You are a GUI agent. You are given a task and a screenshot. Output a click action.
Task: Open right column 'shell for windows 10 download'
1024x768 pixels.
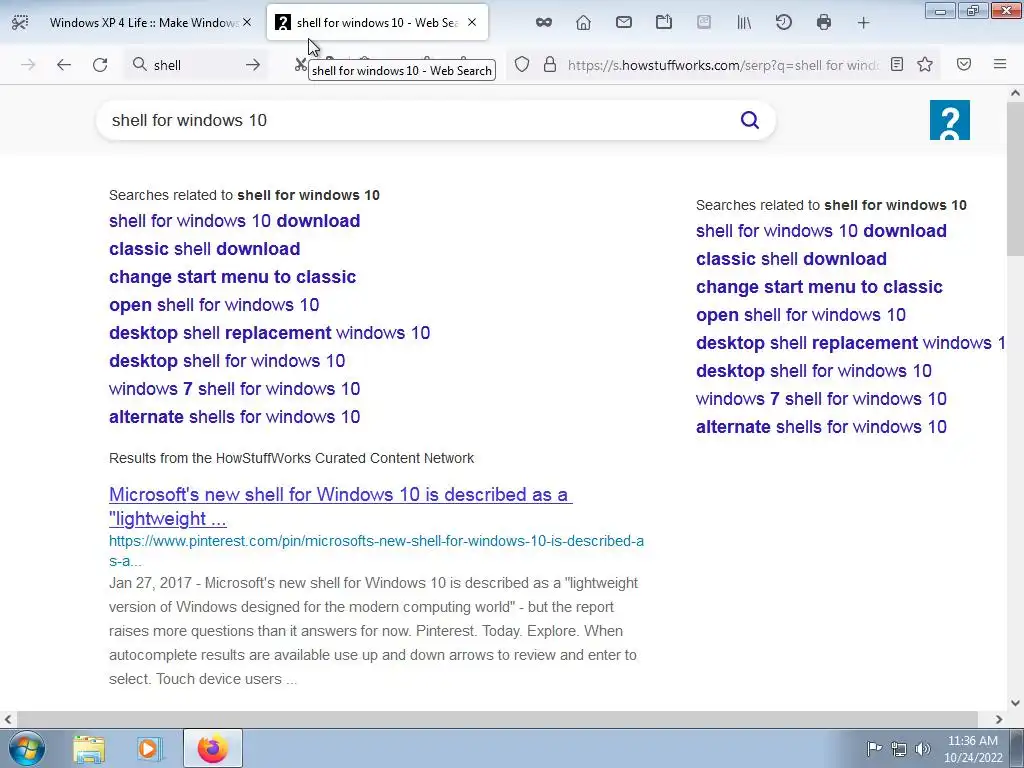click(x=822, y=231)
